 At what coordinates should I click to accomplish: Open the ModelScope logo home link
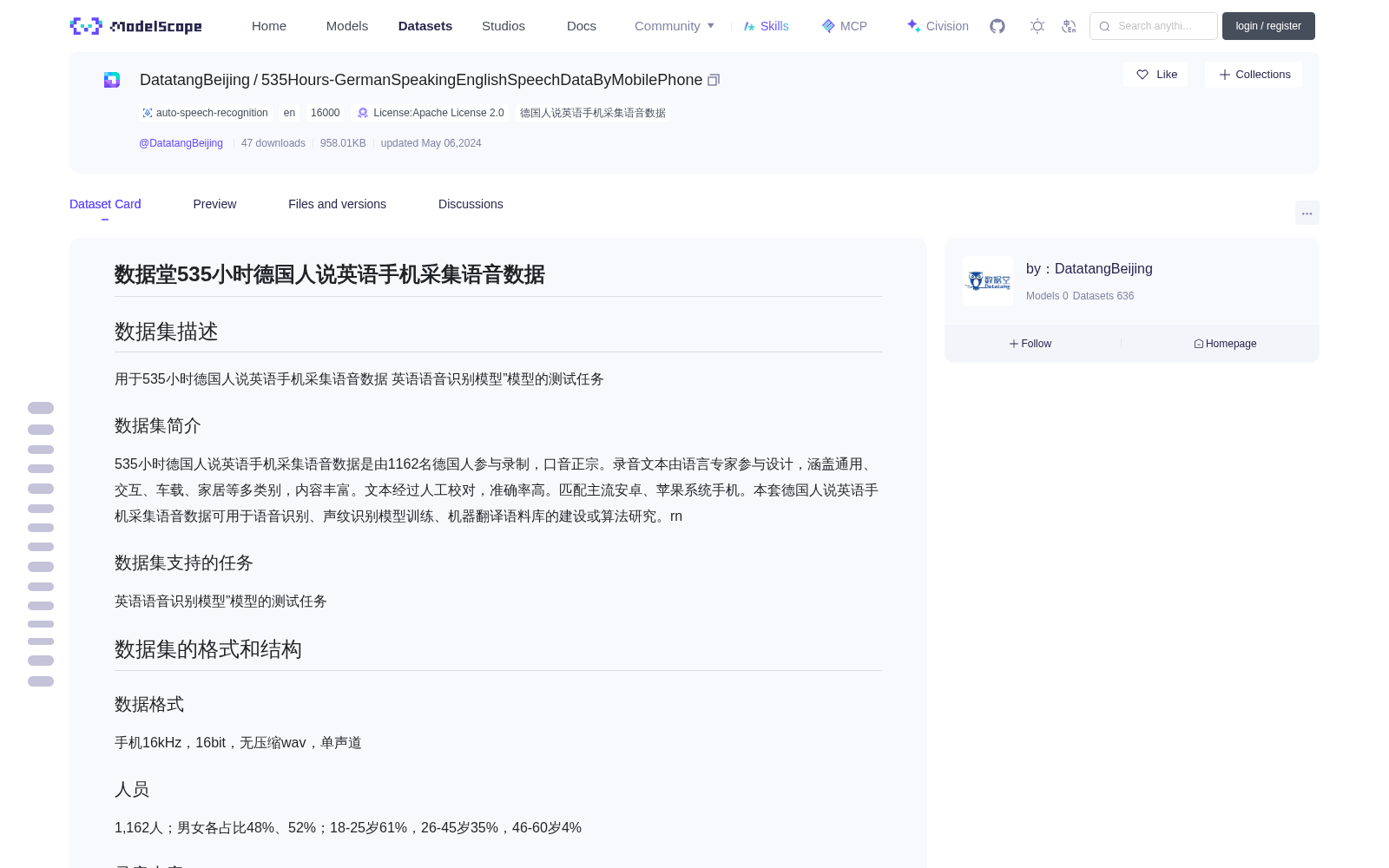136,26
